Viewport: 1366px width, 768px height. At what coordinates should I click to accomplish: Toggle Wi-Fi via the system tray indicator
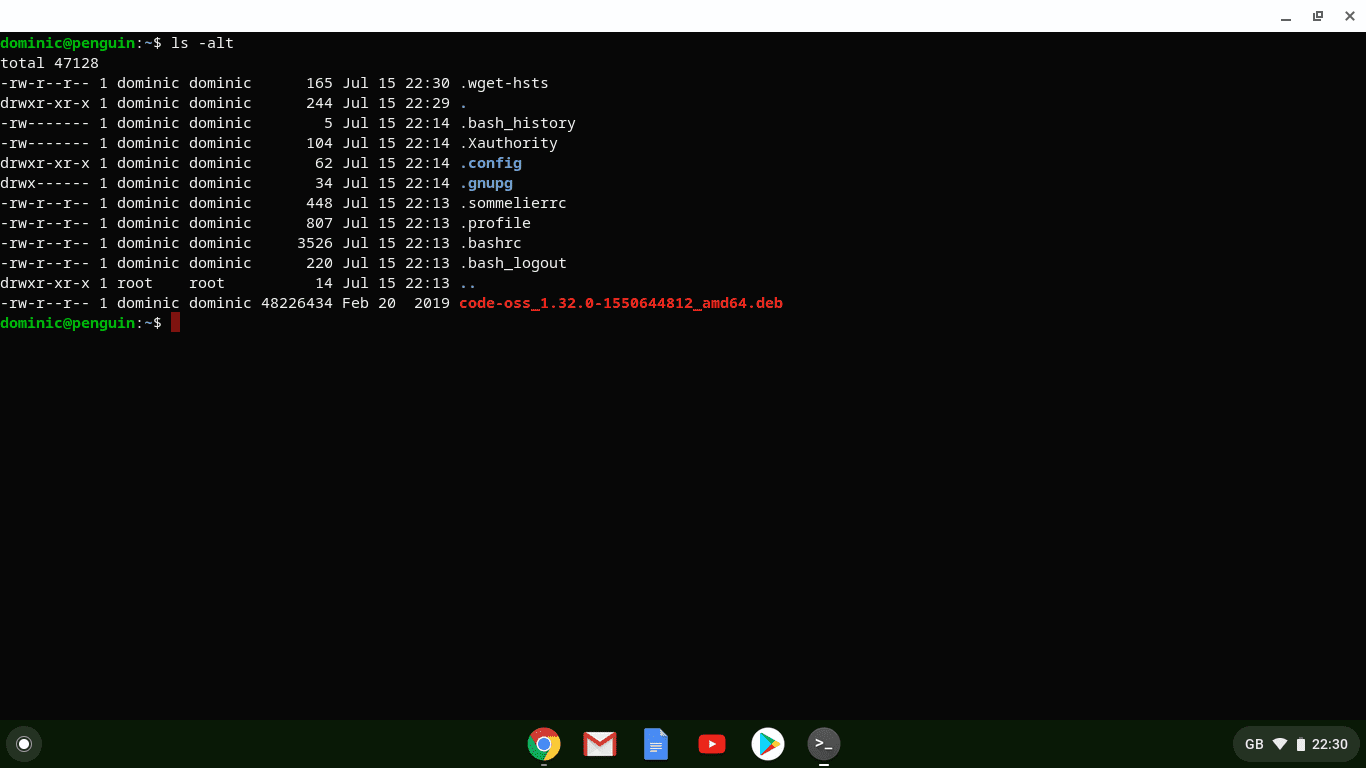[x=1281, y=744]
